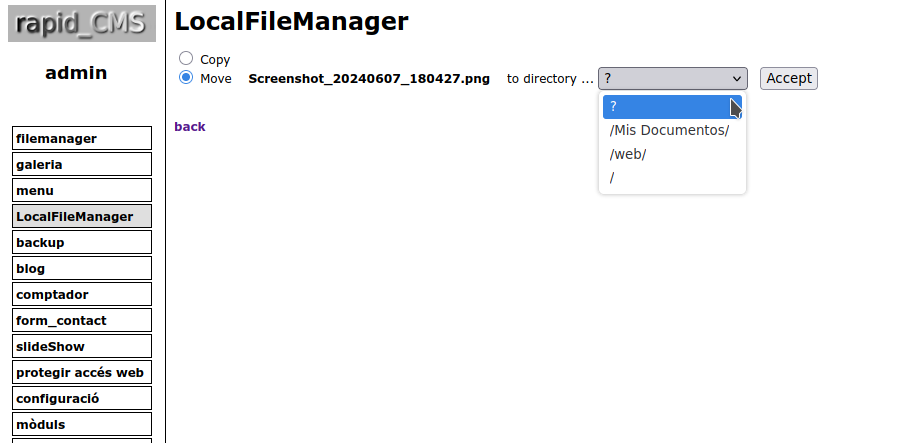Open the comptador sidebar item

pos(82,294)
